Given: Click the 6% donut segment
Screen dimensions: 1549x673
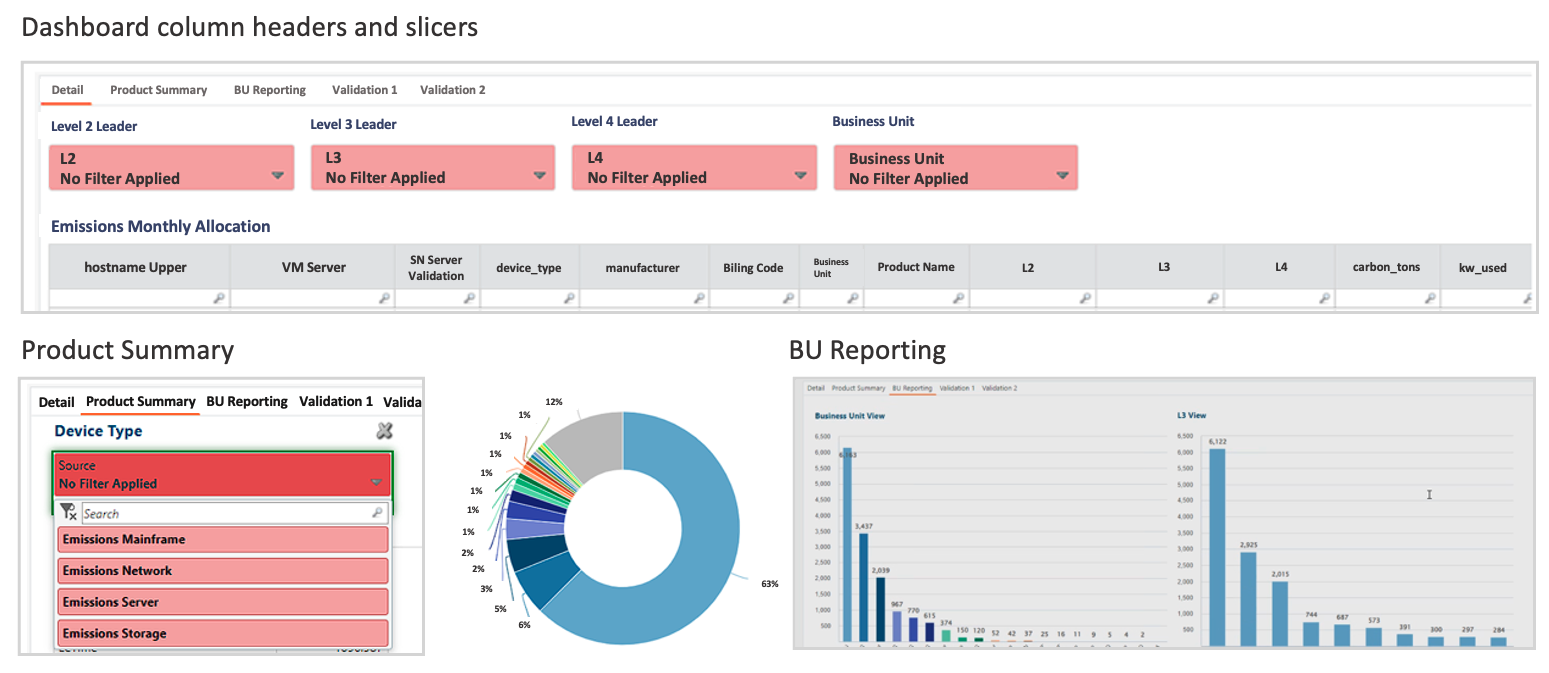Looking at the screenshot, I should click(548, 583).
